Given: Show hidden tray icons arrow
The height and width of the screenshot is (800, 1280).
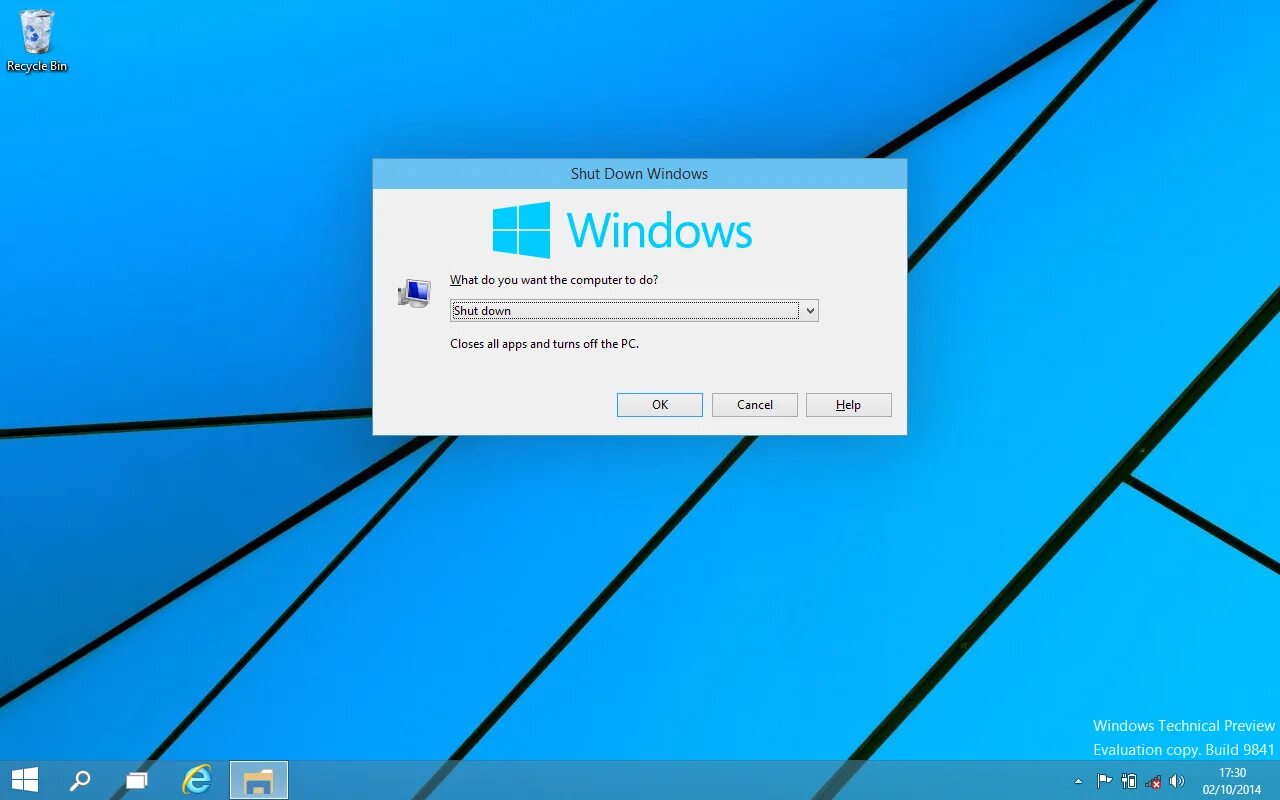Looking at the screenshot, I should (1078, 781).
